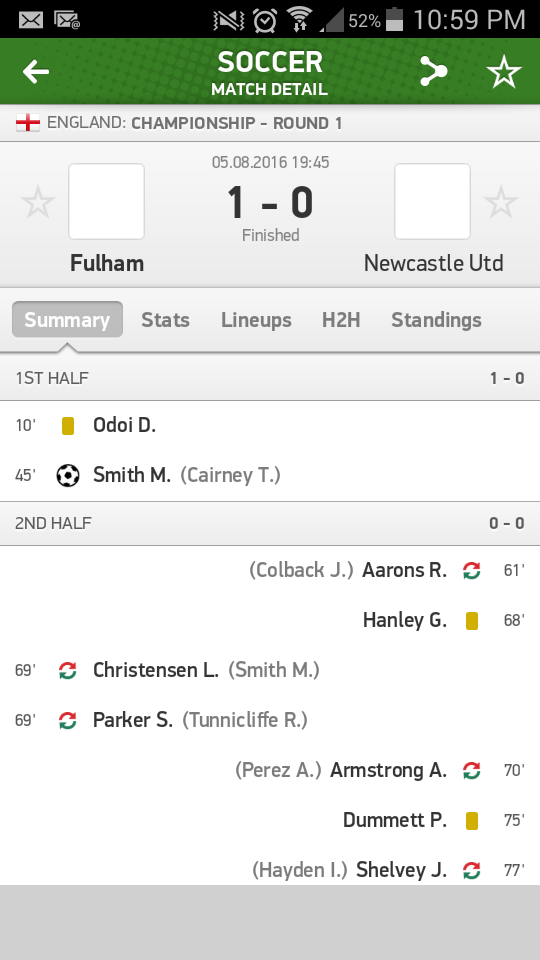Click substitution icon for Christensen L.
Screen dimensions: 540x960
click(67, 670)
